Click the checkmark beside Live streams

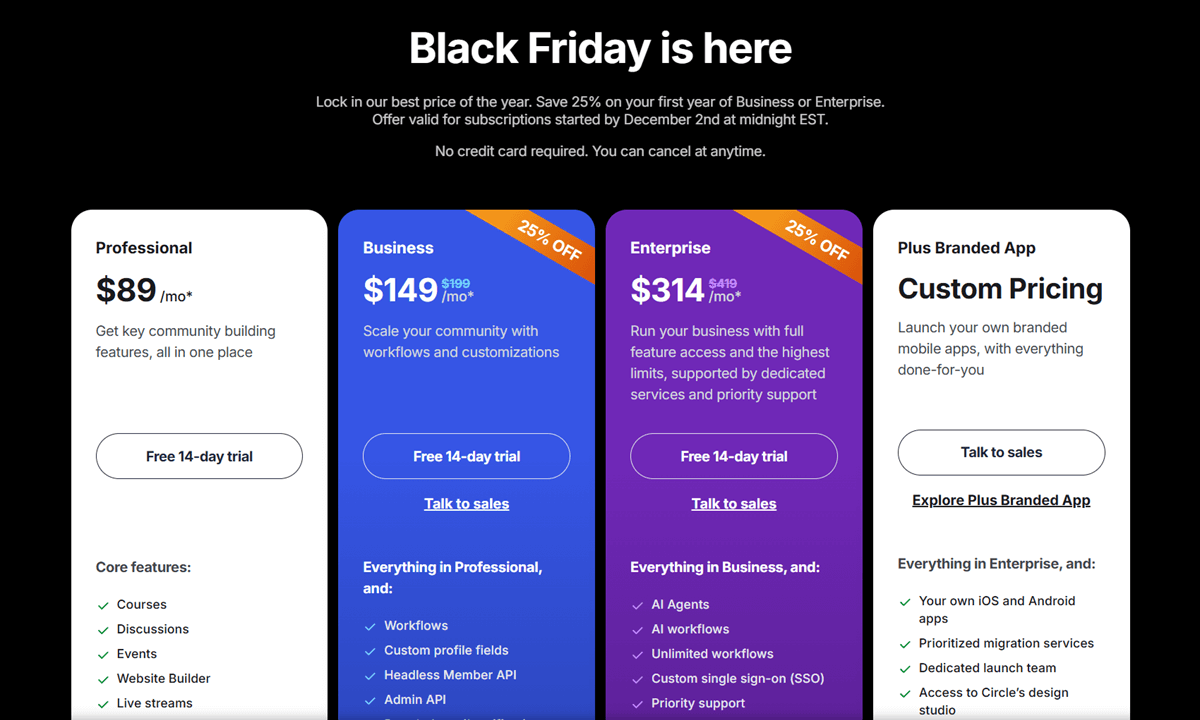(x=103, y=703)
